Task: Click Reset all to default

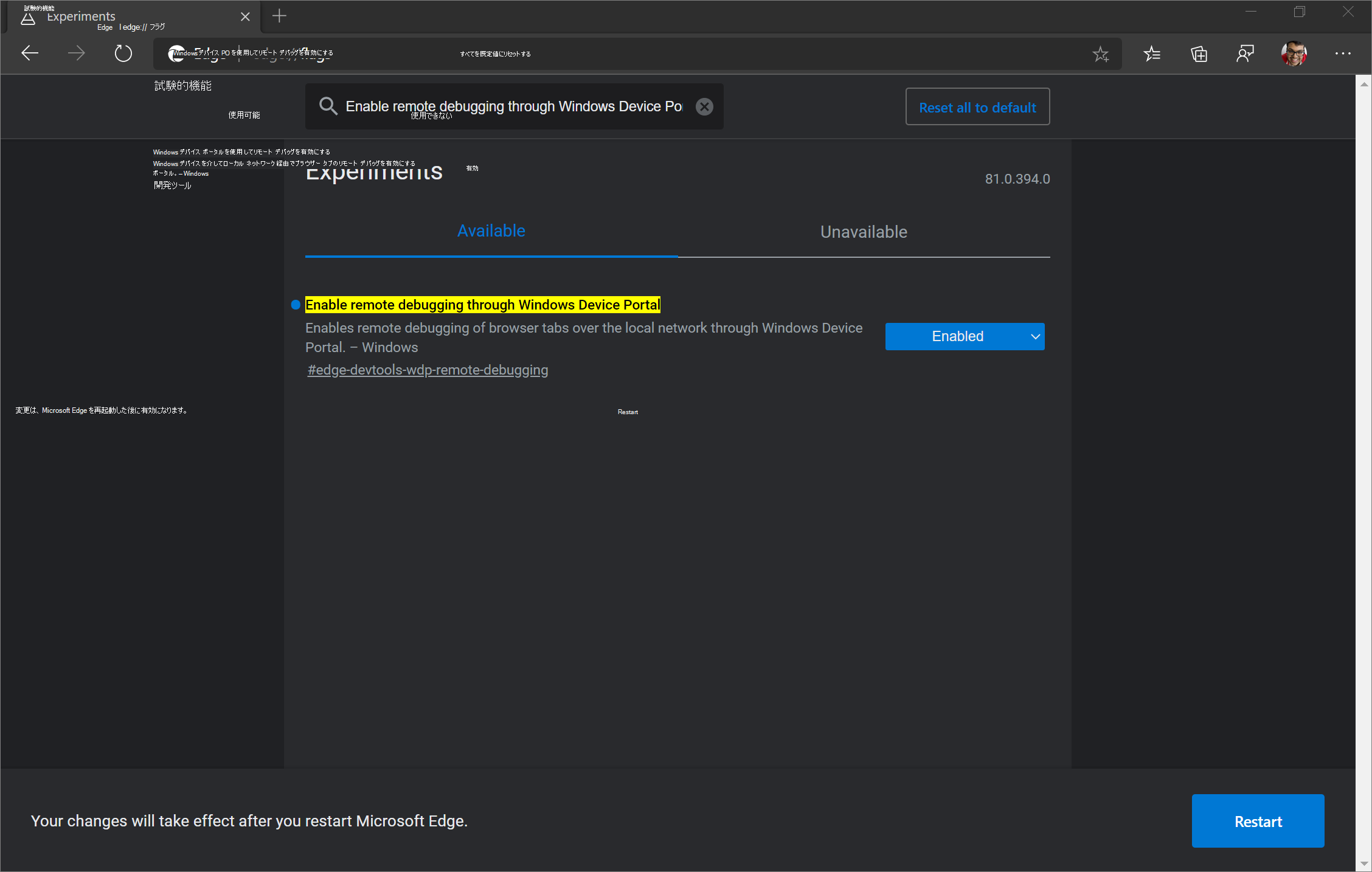Action: tap(977, 106)
